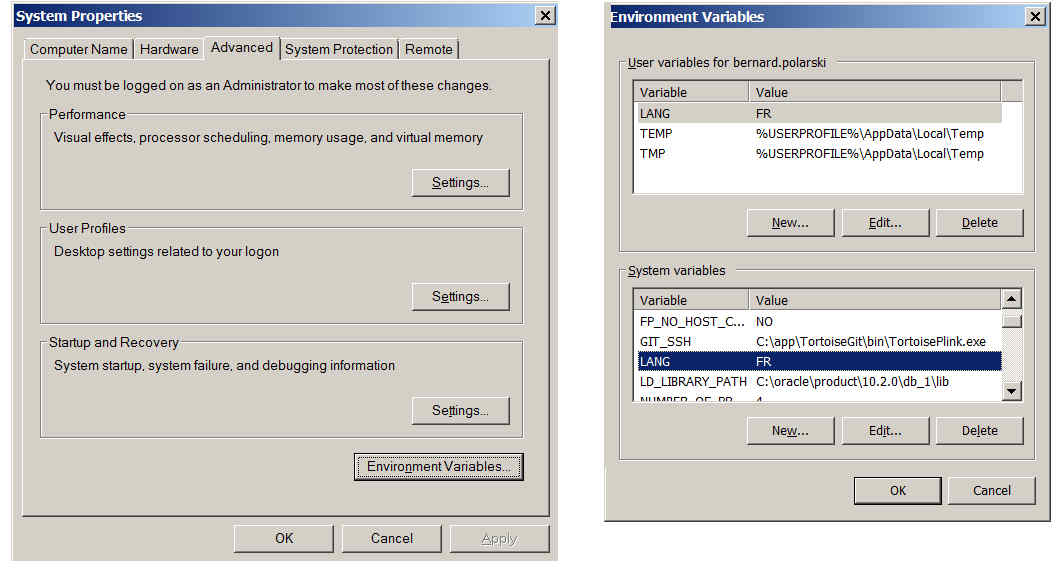Screen dimensions: 1061x576
Task: Open Performance settings
Action: [460, 183]
